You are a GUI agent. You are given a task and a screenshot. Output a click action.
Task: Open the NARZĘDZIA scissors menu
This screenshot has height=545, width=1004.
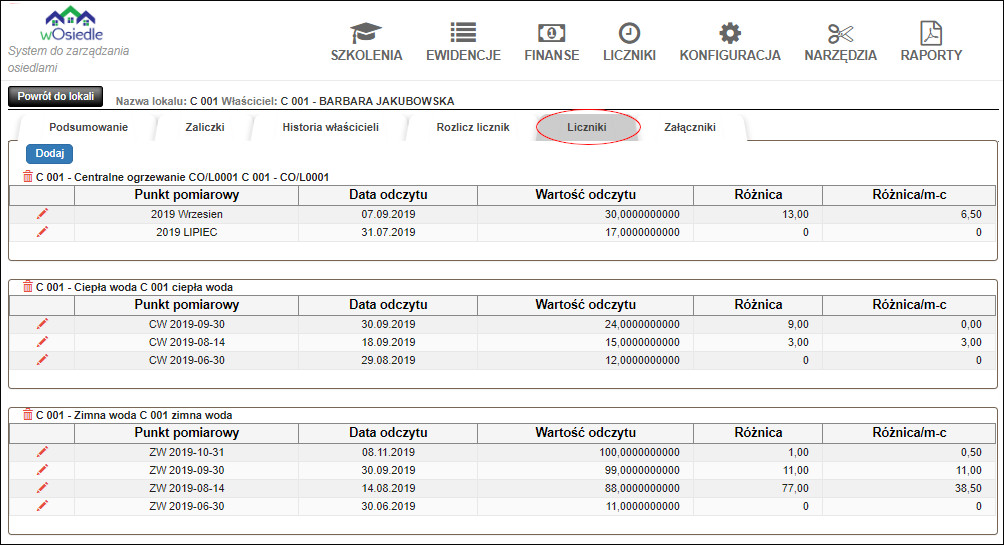pos(840,42)
